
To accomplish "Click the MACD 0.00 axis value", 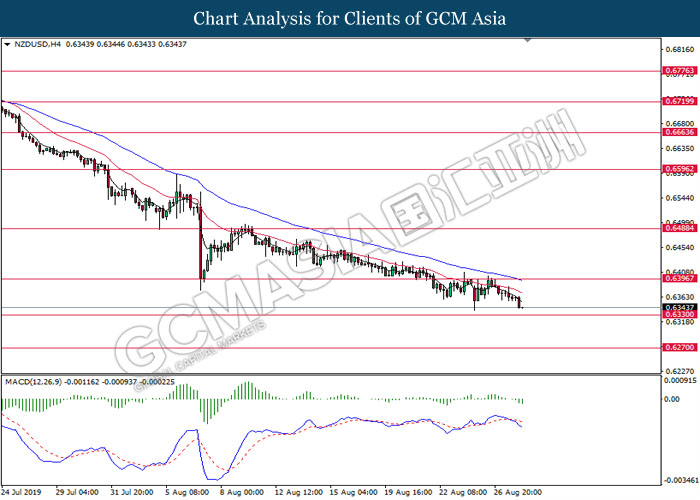I will (672, 399).
